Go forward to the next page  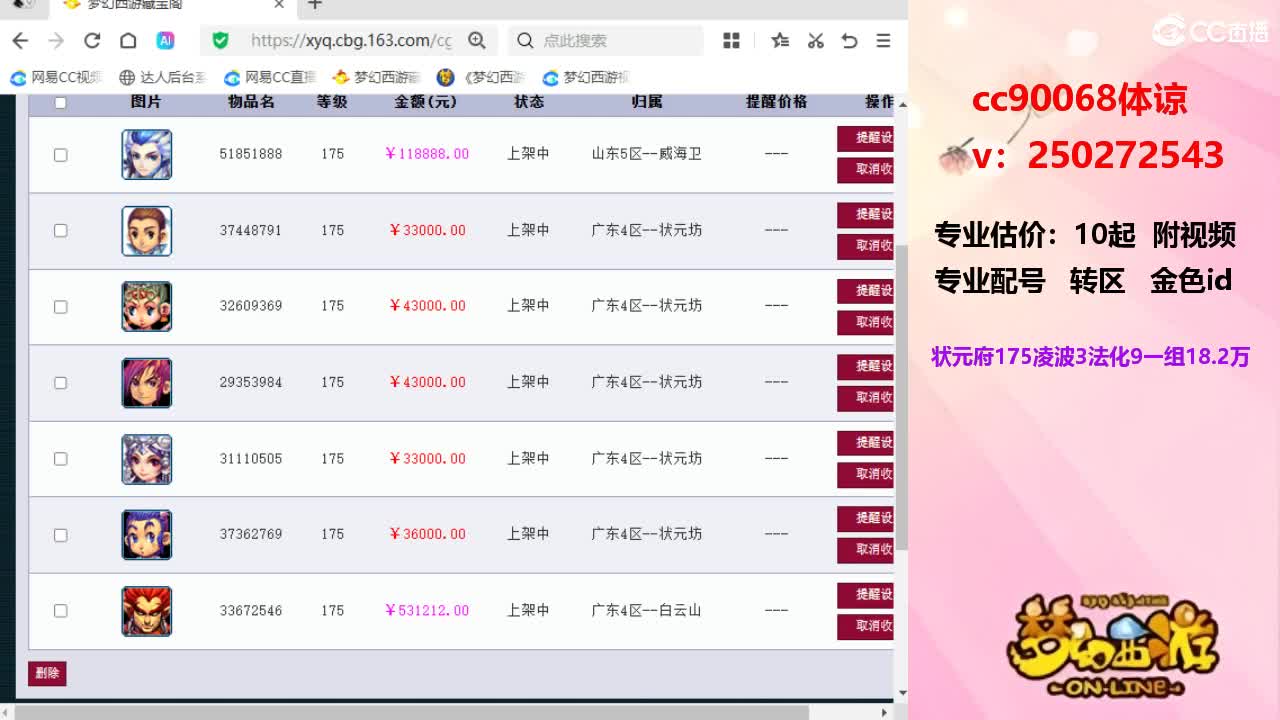click(x=56, y=41)
